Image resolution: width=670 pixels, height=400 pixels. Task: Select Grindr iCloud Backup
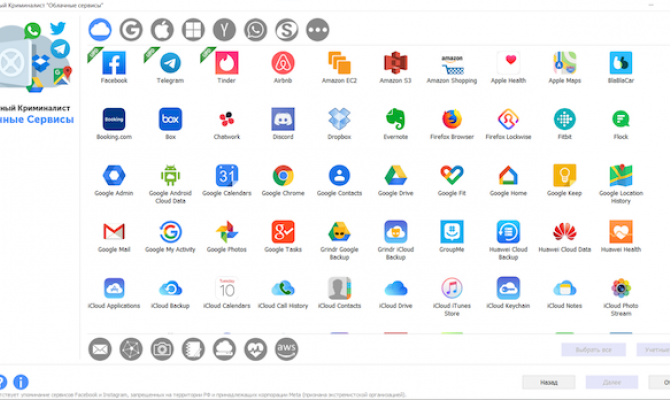click(396, 232)
